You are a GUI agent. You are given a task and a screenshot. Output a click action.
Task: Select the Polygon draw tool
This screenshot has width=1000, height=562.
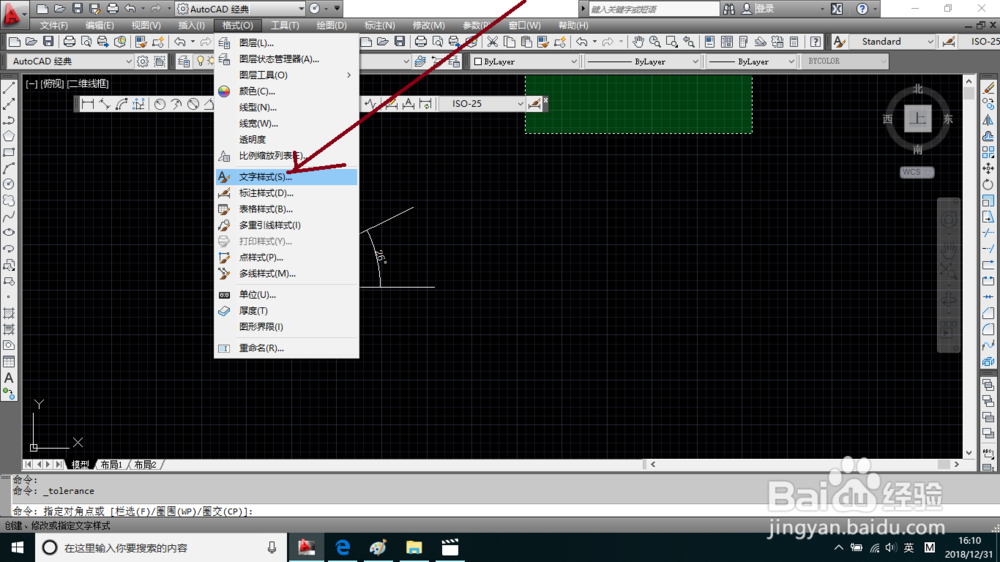9,136
